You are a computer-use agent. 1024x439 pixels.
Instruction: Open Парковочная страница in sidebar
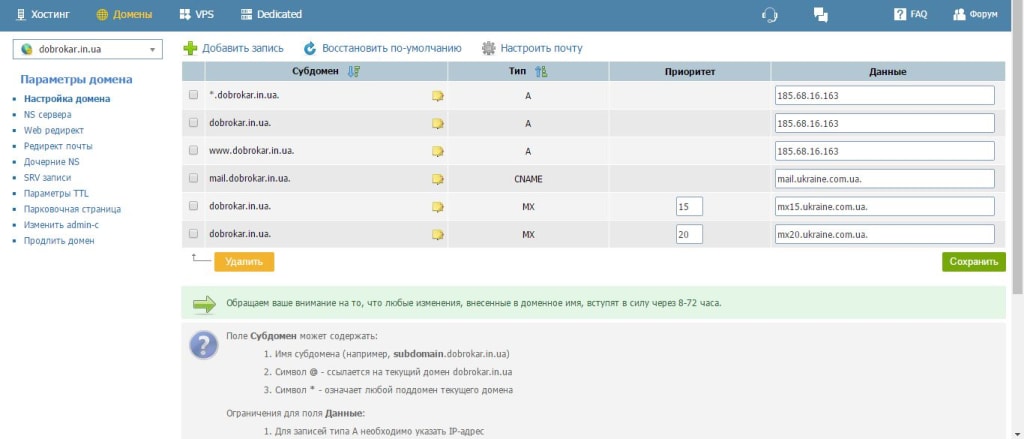click(72, 209)
